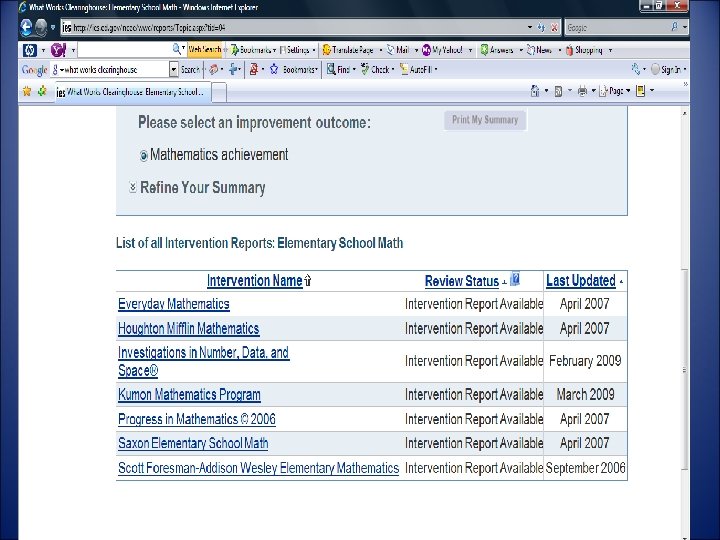Open the dropdown arrow beside the Print icon
720x540 pixels.
coord(593,91)
